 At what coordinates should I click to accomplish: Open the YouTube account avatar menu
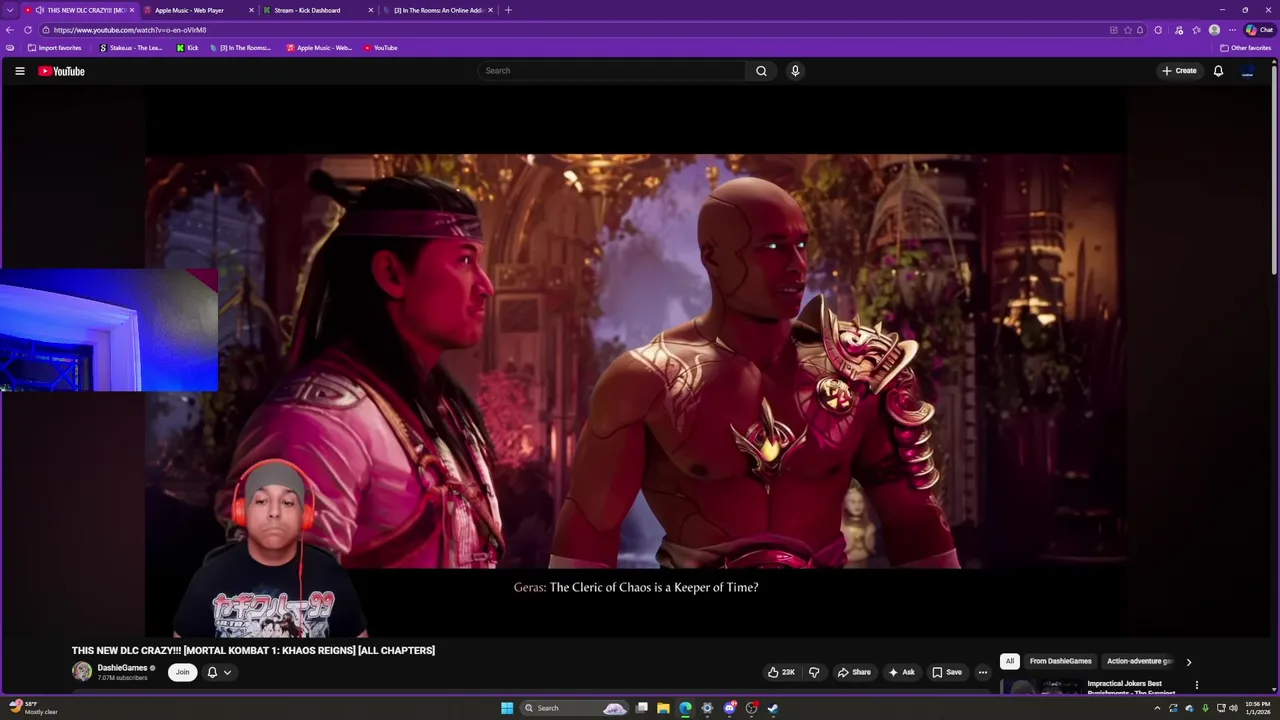(1247, 71)
